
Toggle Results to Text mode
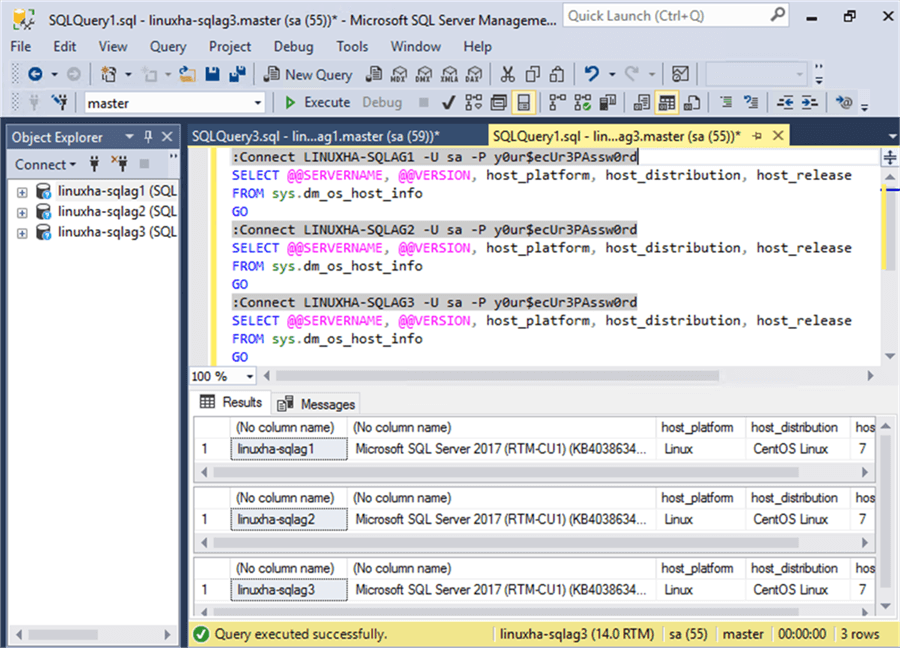[642, 102]
